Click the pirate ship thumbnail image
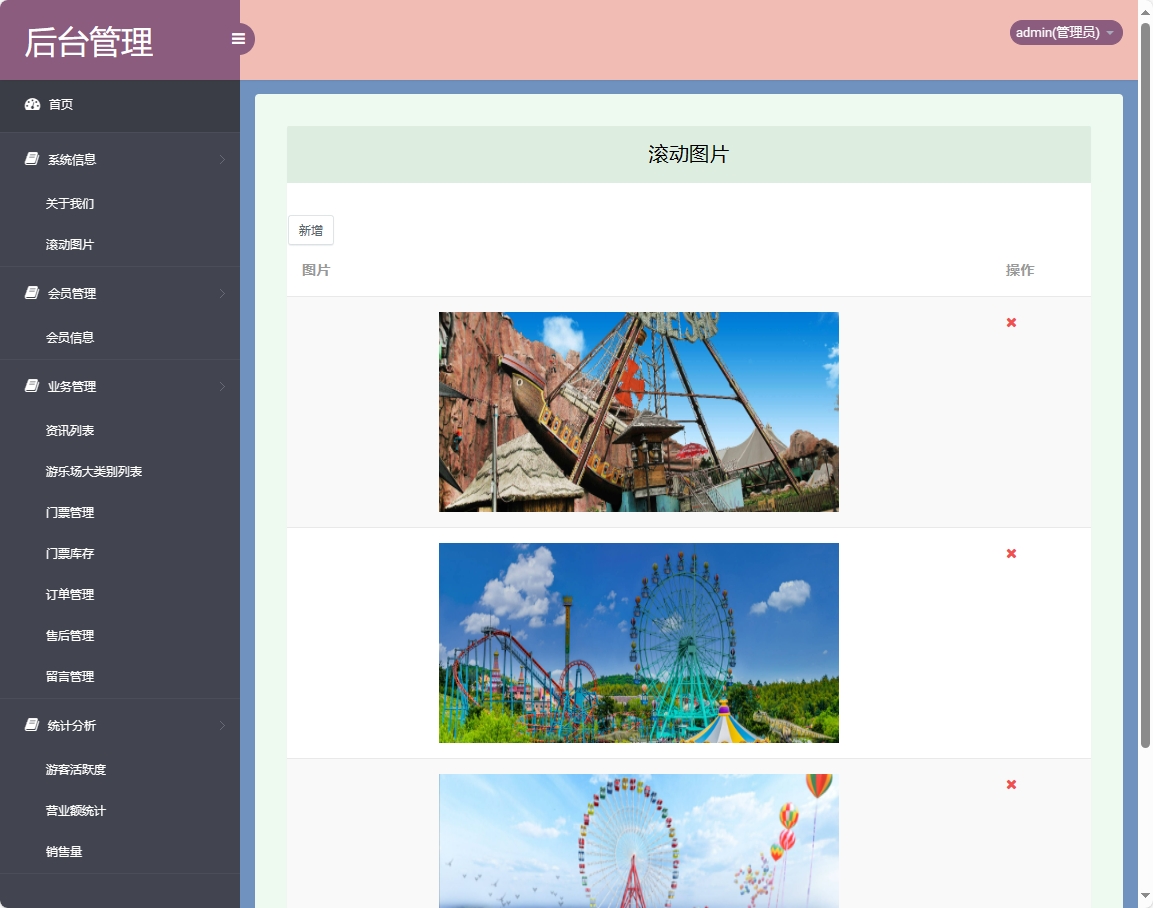This screenshot has width=1153, height=908. [x=638, y=412]
